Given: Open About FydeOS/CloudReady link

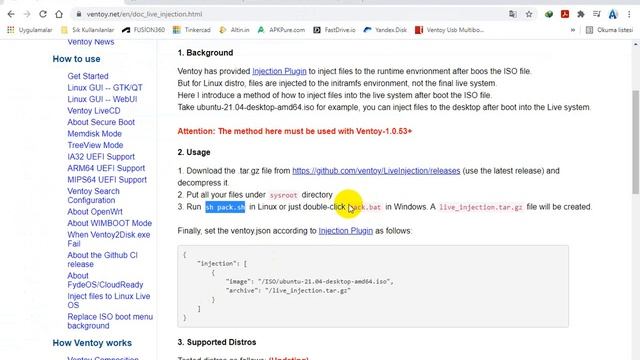Looking at the screenshot, I should click(x=105, y=280).
